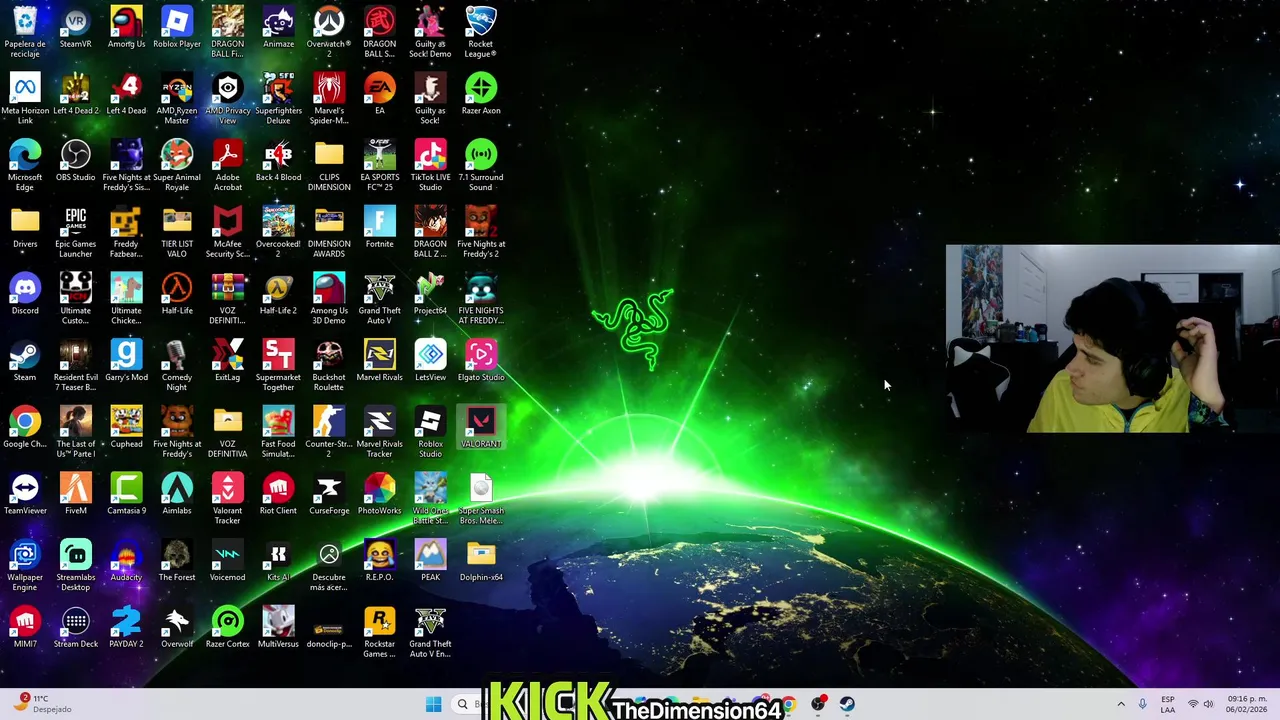The height and width of the screenshot is (720, 1280).
Task: Open the CLIPS DIMENSION folder
Action: (x=329, y=165)
